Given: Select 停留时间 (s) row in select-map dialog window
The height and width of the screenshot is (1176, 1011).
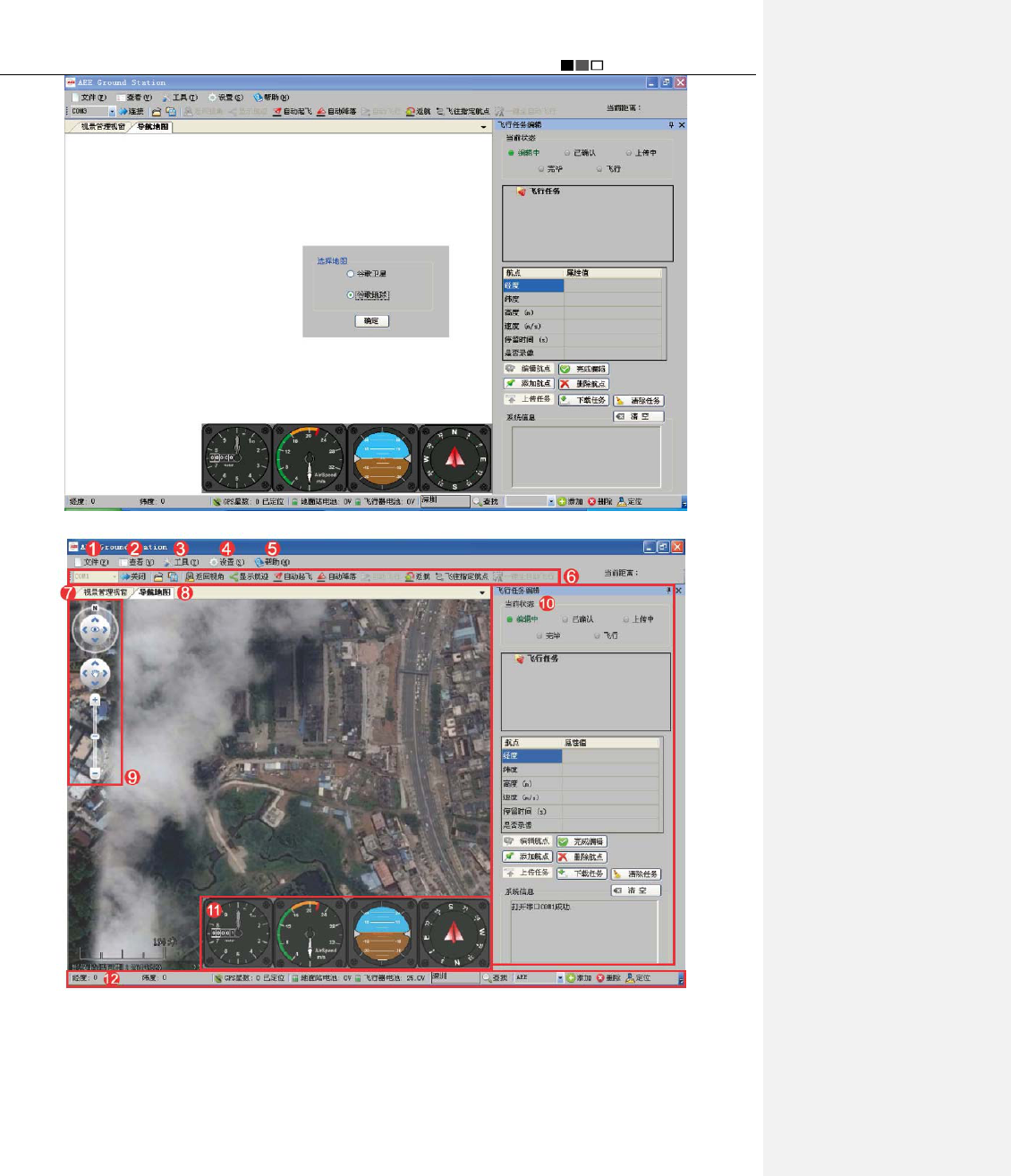Looking at the screenshot, I should pos(583,340).
